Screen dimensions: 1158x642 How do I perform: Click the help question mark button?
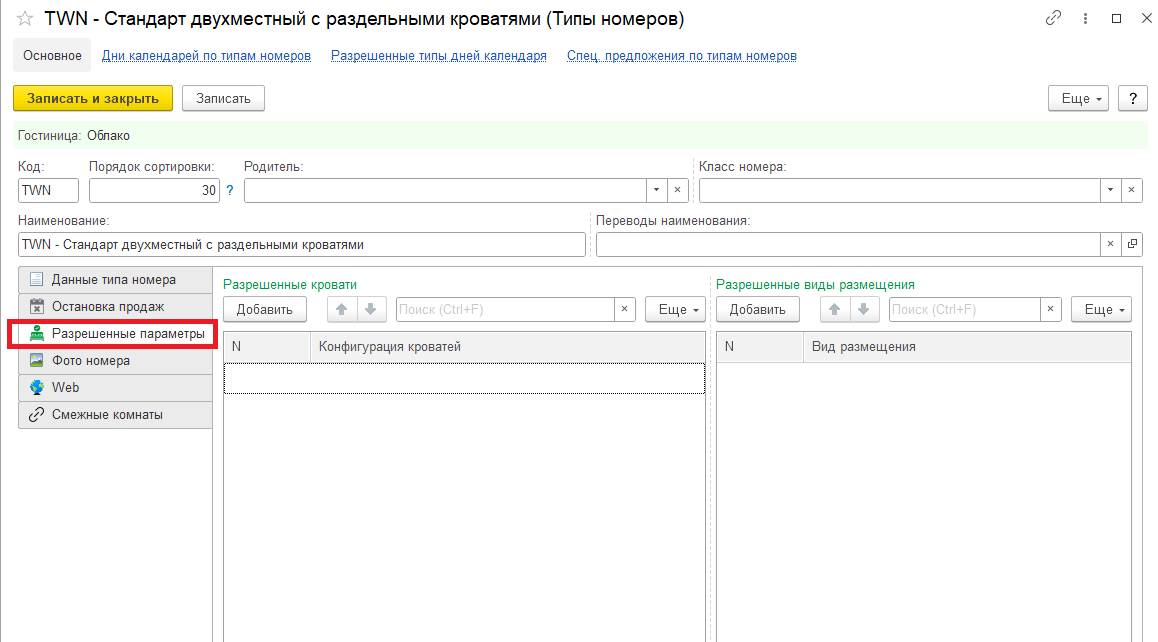1132,98
